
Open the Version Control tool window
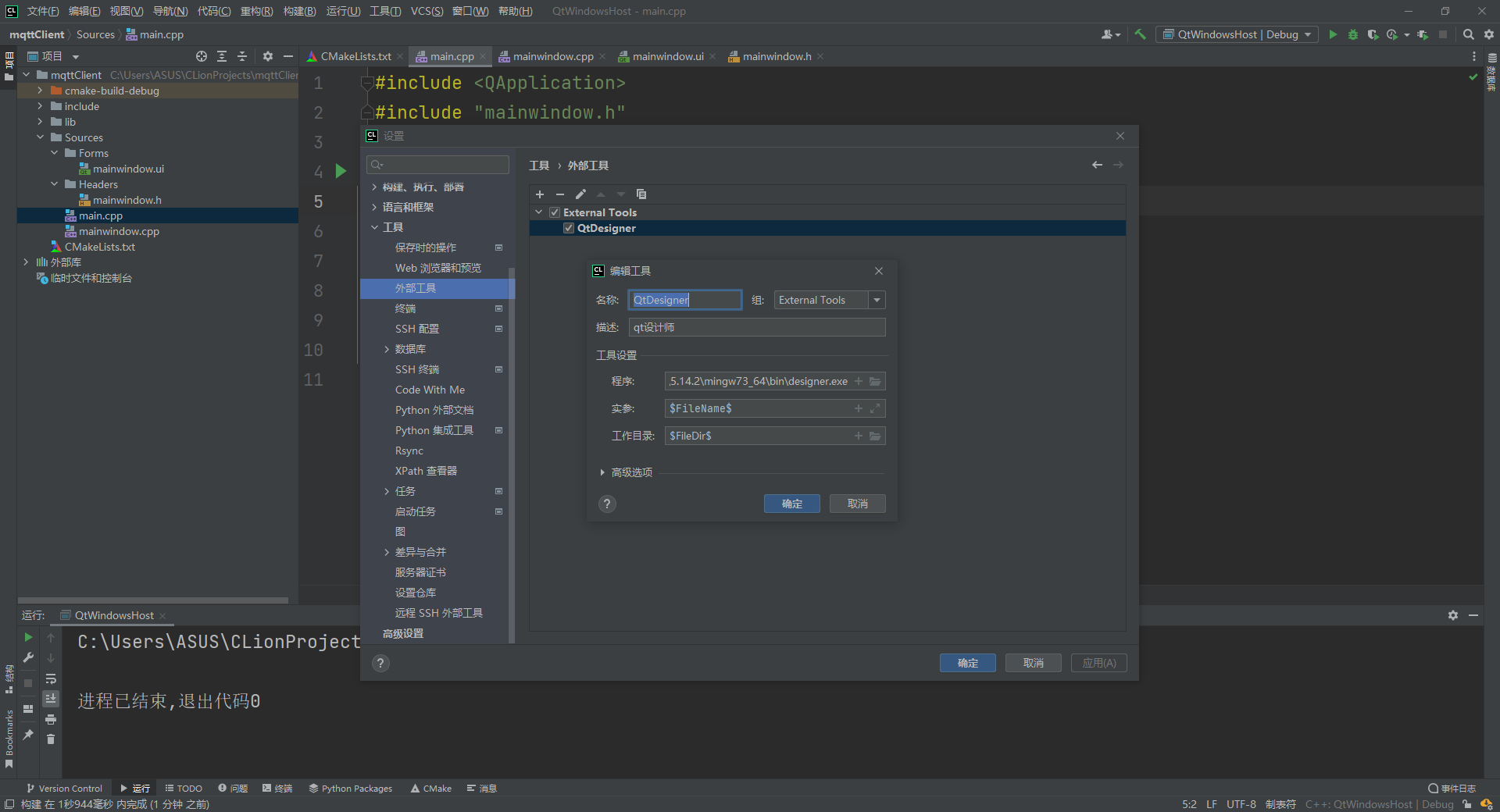coord(65,789)
